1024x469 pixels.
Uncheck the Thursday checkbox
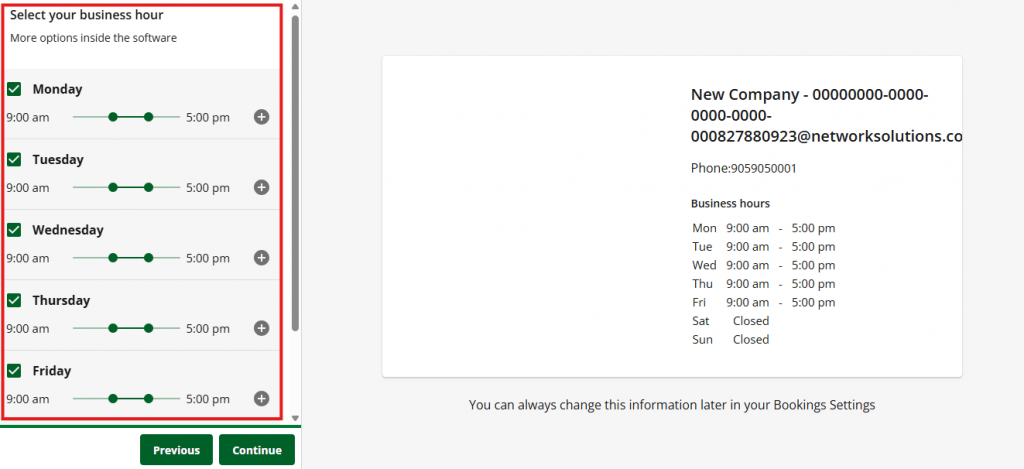pos(15,300)
